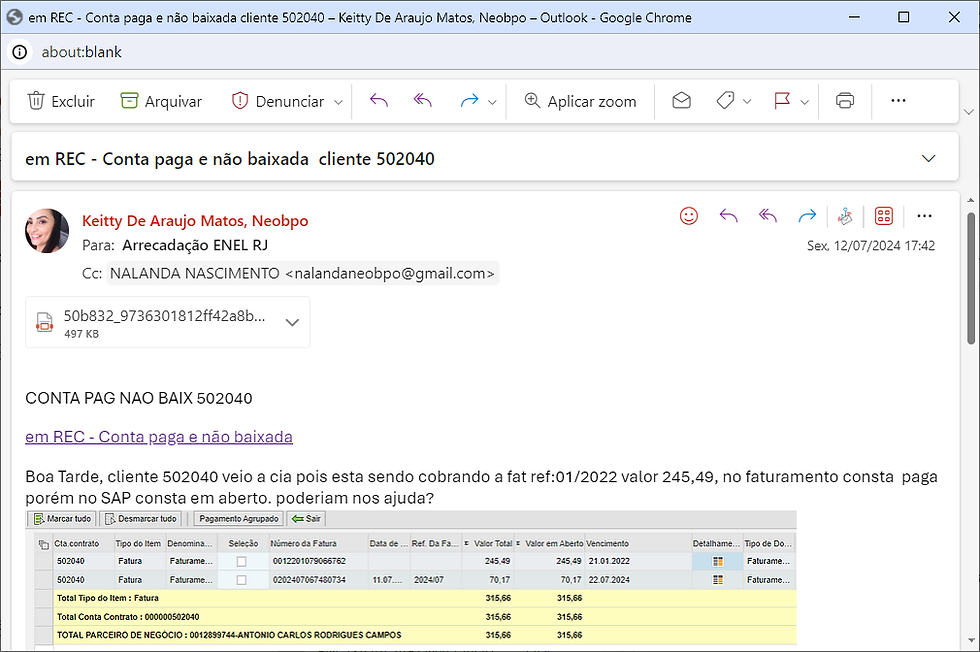
Task: Click the detail icon for the 70,17 invoice
Action: point(718,580)
